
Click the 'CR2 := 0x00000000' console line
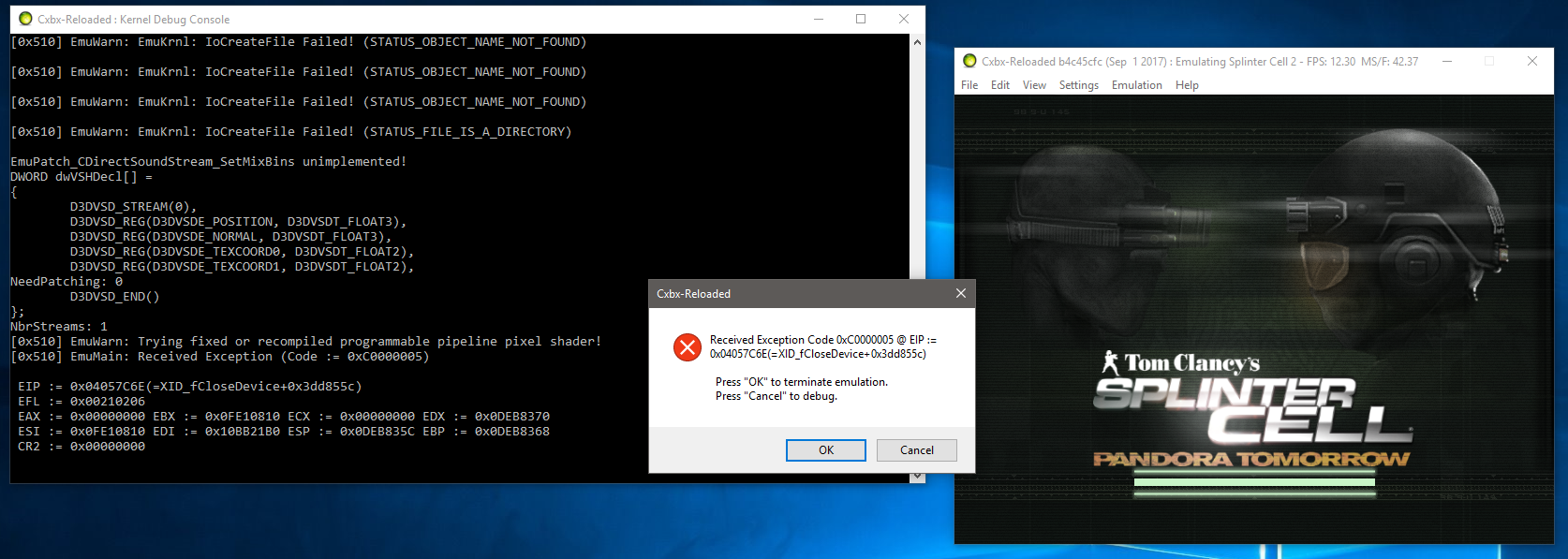(x=81, y=447)
